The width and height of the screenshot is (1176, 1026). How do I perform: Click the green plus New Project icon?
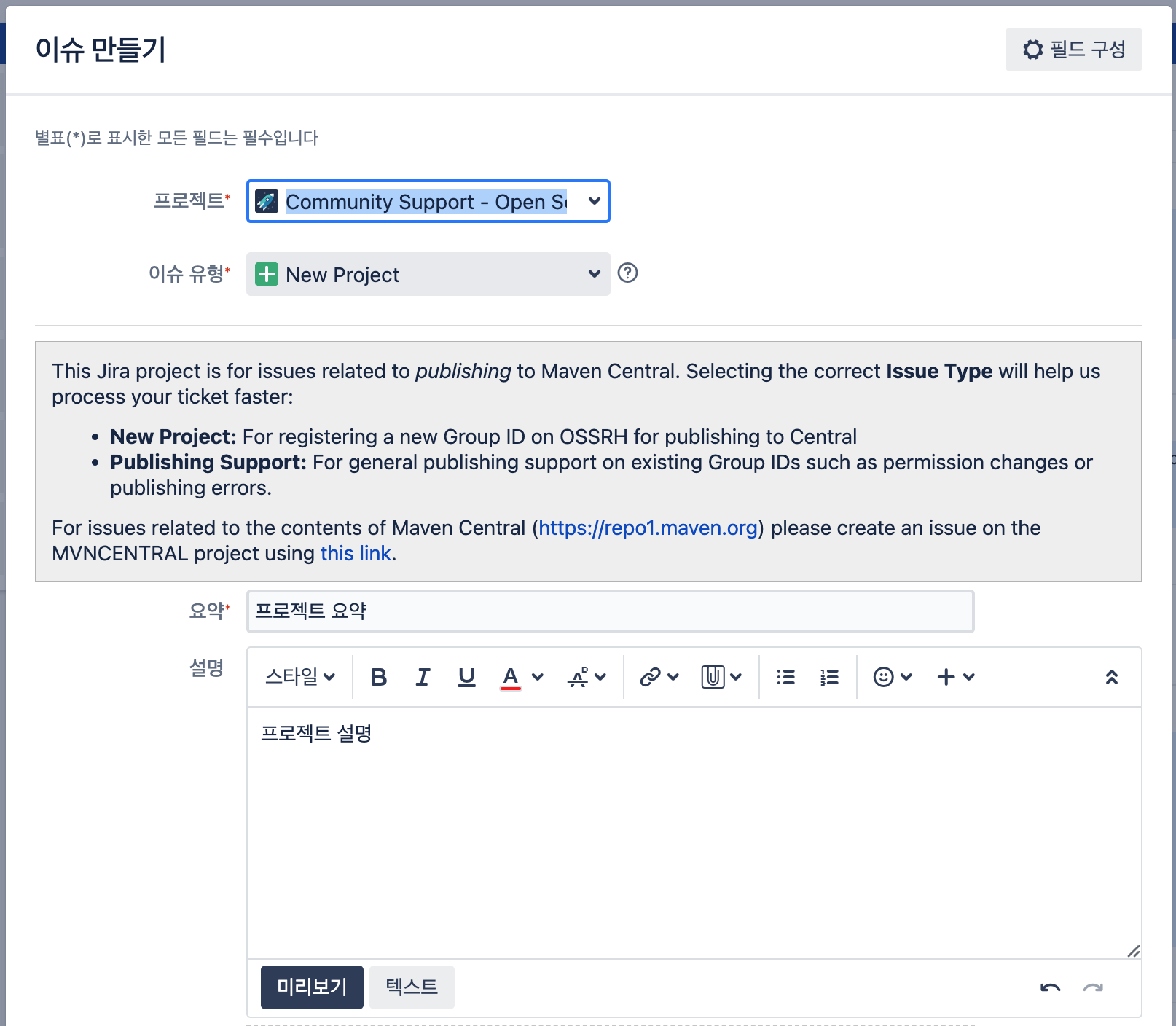pos(267,274)
